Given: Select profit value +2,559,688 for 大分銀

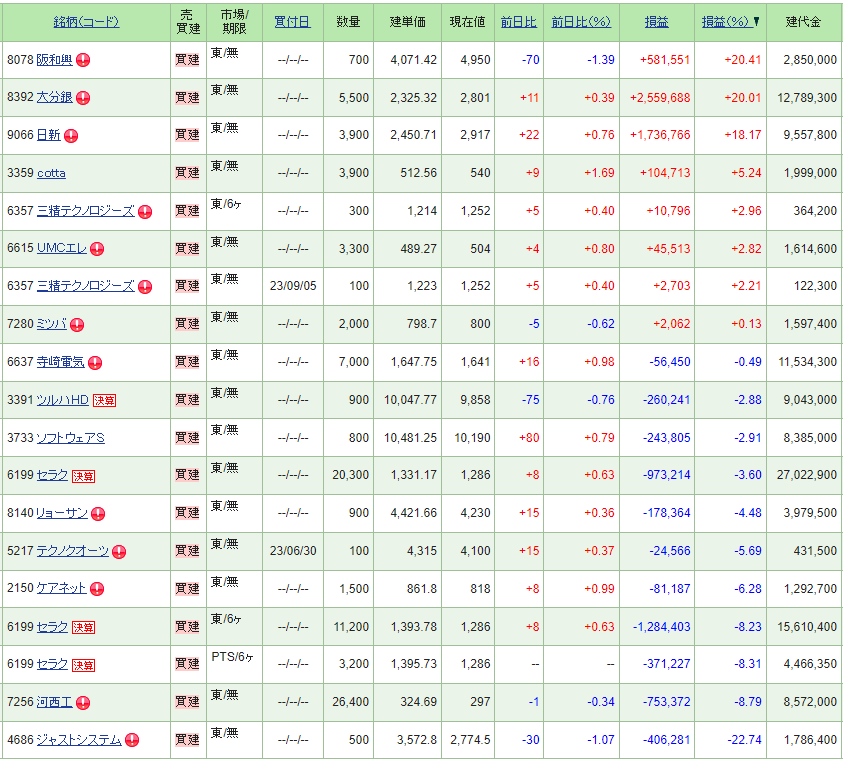Looking at the screenshot, I should click(x=660, y=98).
